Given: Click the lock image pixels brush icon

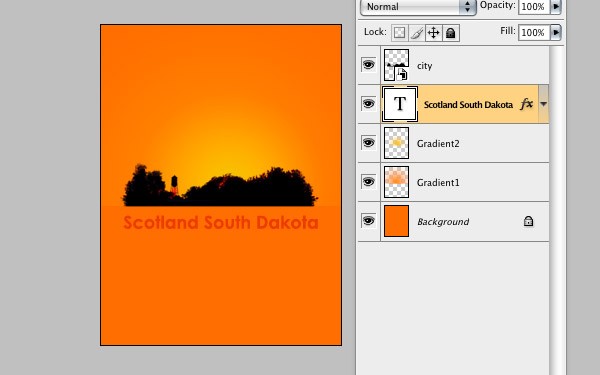Looking at the screenshot, I should coord(417,33).
